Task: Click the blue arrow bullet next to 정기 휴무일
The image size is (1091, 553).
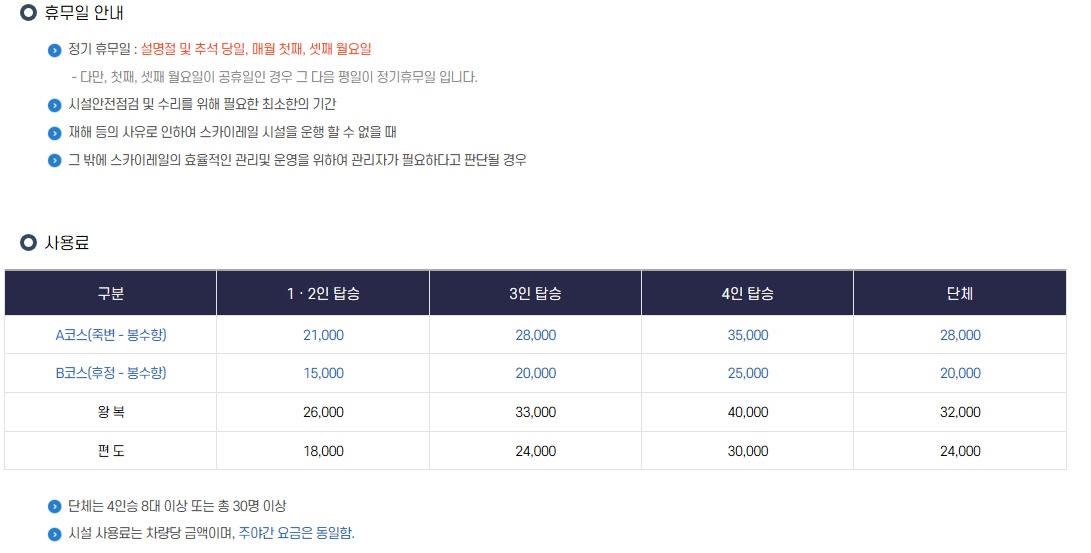Action: tap(54, 50)
